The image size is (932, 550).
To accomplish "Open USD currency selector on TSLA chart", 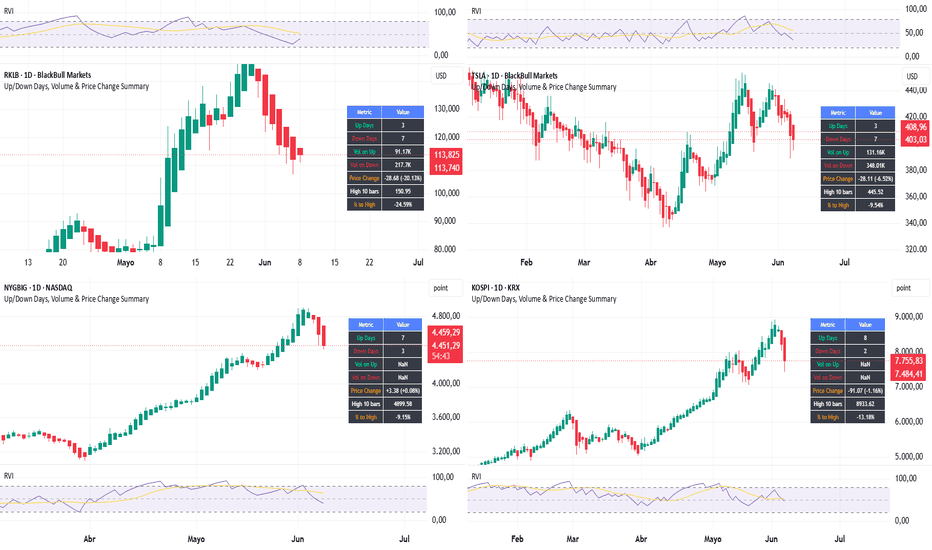I will click(x=912, y=76).
